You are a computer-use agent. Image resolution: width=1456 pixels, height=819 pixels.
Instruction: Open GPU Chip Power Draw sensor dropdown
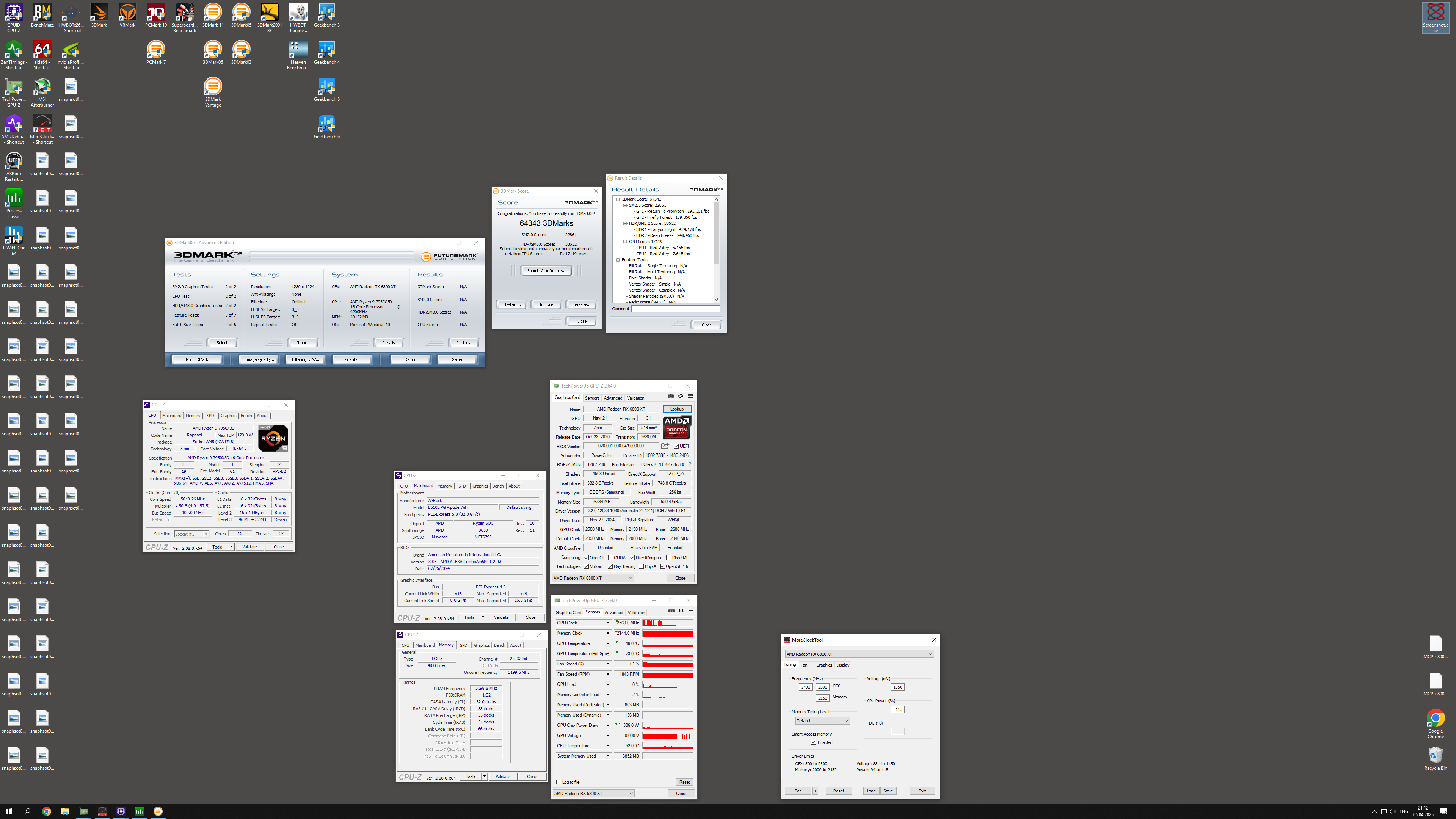click(607, 725)
